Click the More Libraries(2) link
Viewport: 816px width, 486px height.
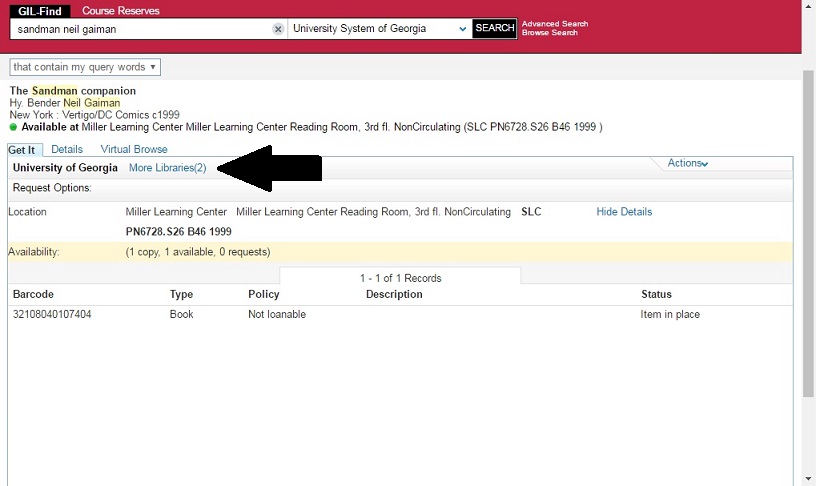pos(167,168)
